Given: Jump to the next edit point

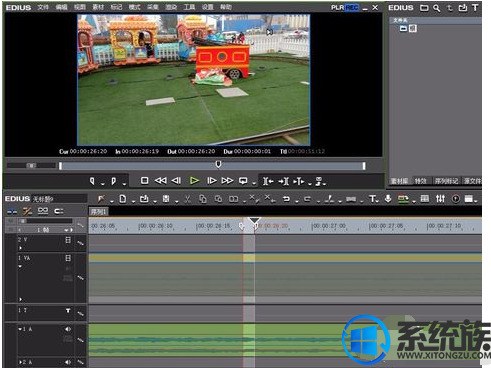Looking at the screenshot, I should pyautogui.click(x=284, y=181).
